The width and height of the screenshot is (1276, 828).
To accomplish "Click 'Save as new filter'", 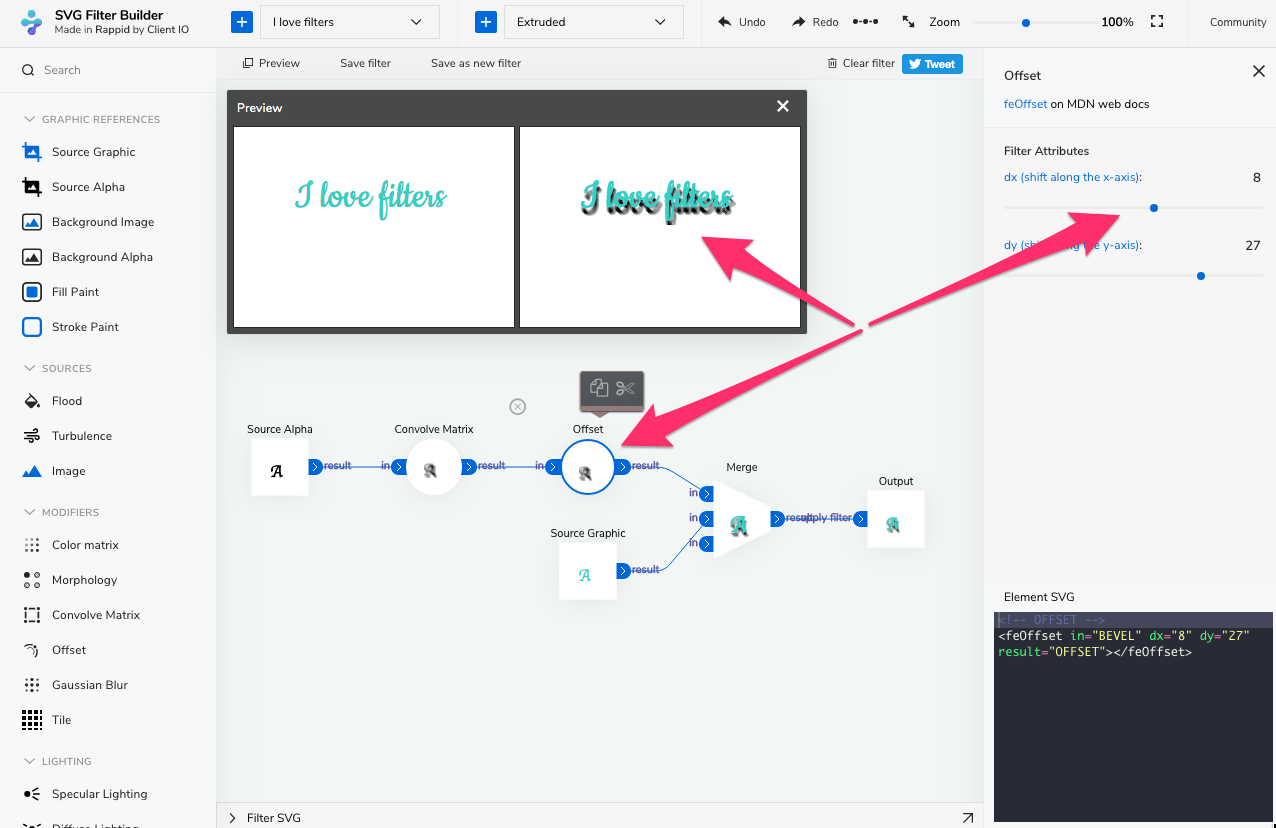I will (474, 62).
